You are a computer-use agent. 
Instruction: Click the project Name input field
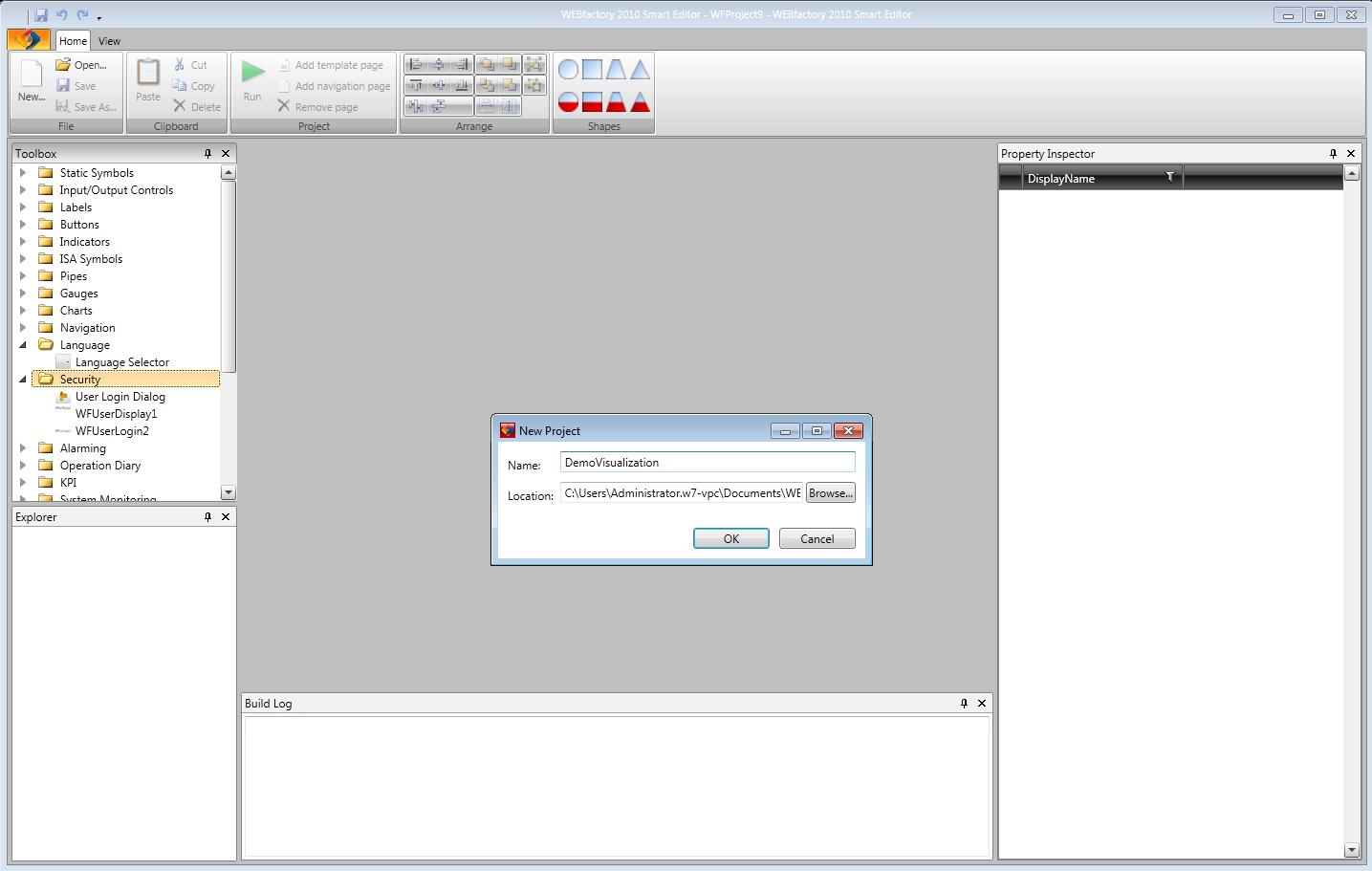(x=707, y=463)
